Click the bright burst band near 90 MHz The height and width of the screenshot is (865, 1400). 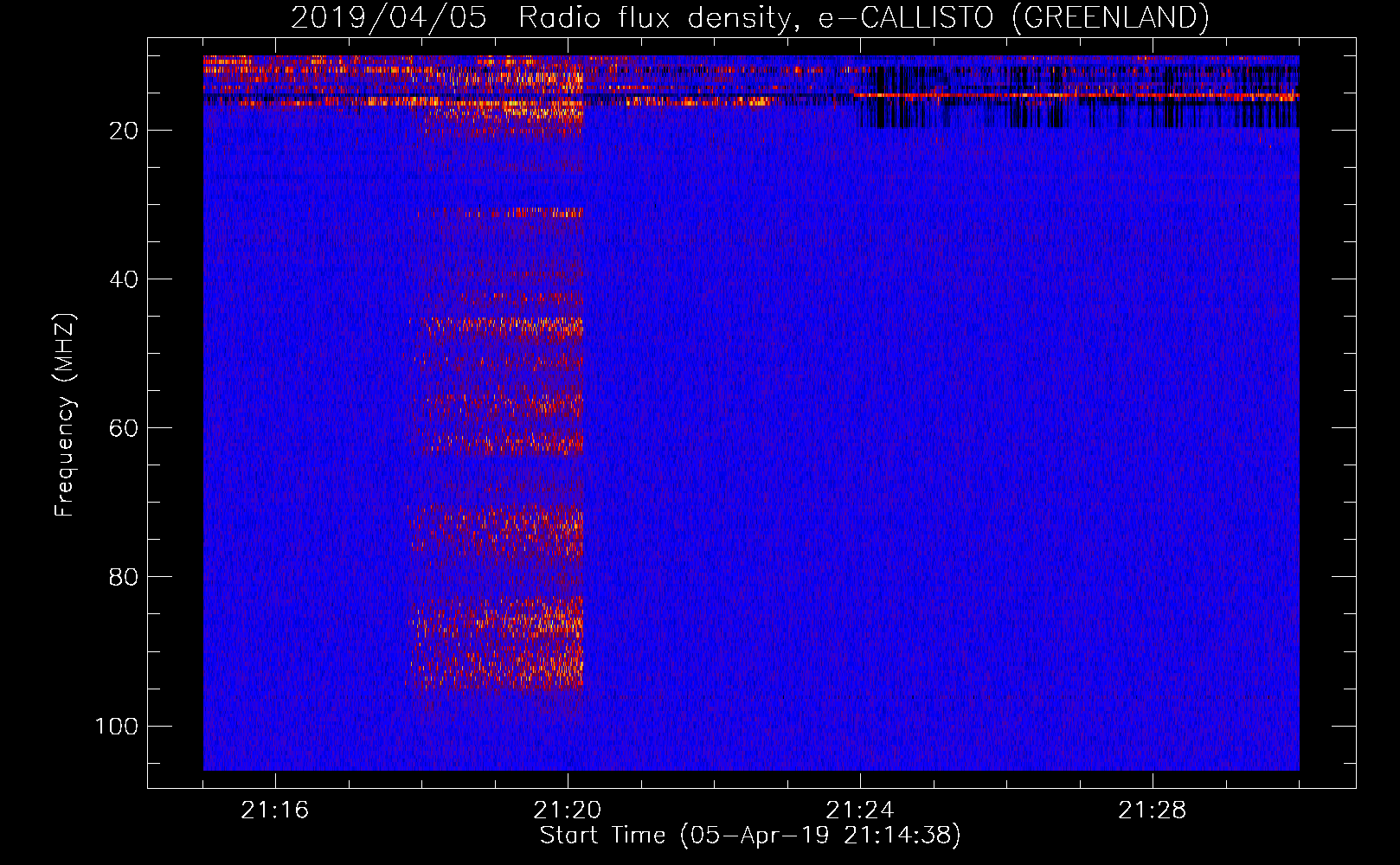(x=497, y=643)
